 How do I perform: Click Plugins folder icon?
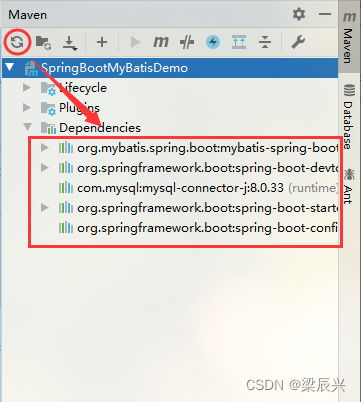[x=48, y=109]
